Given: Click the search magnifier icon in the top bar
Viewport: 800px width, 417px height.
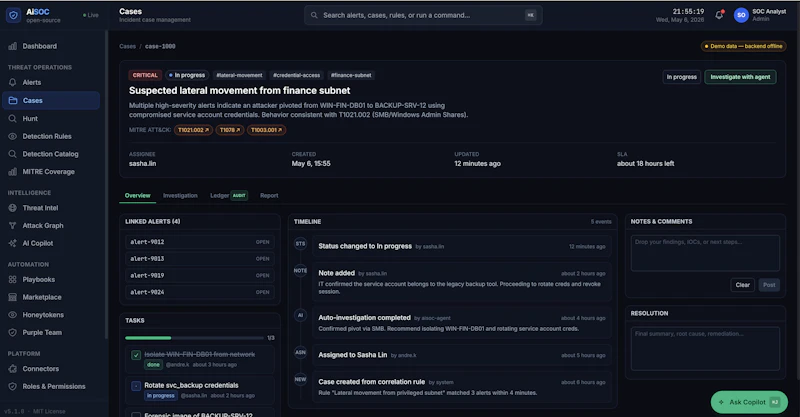Looking at the screenshot, I should pyautogui.click(x=314, y=15).
